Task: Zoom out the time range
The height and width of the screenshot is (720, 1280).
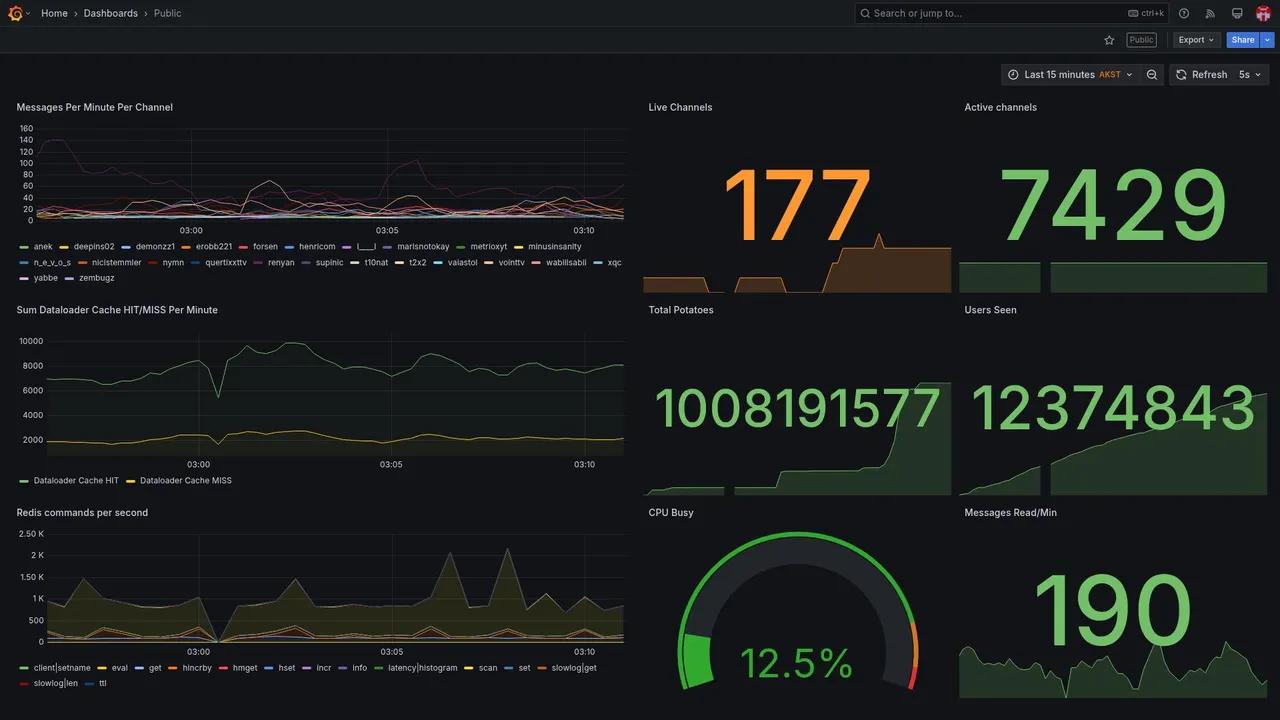Action: [x=1152, y=75]
